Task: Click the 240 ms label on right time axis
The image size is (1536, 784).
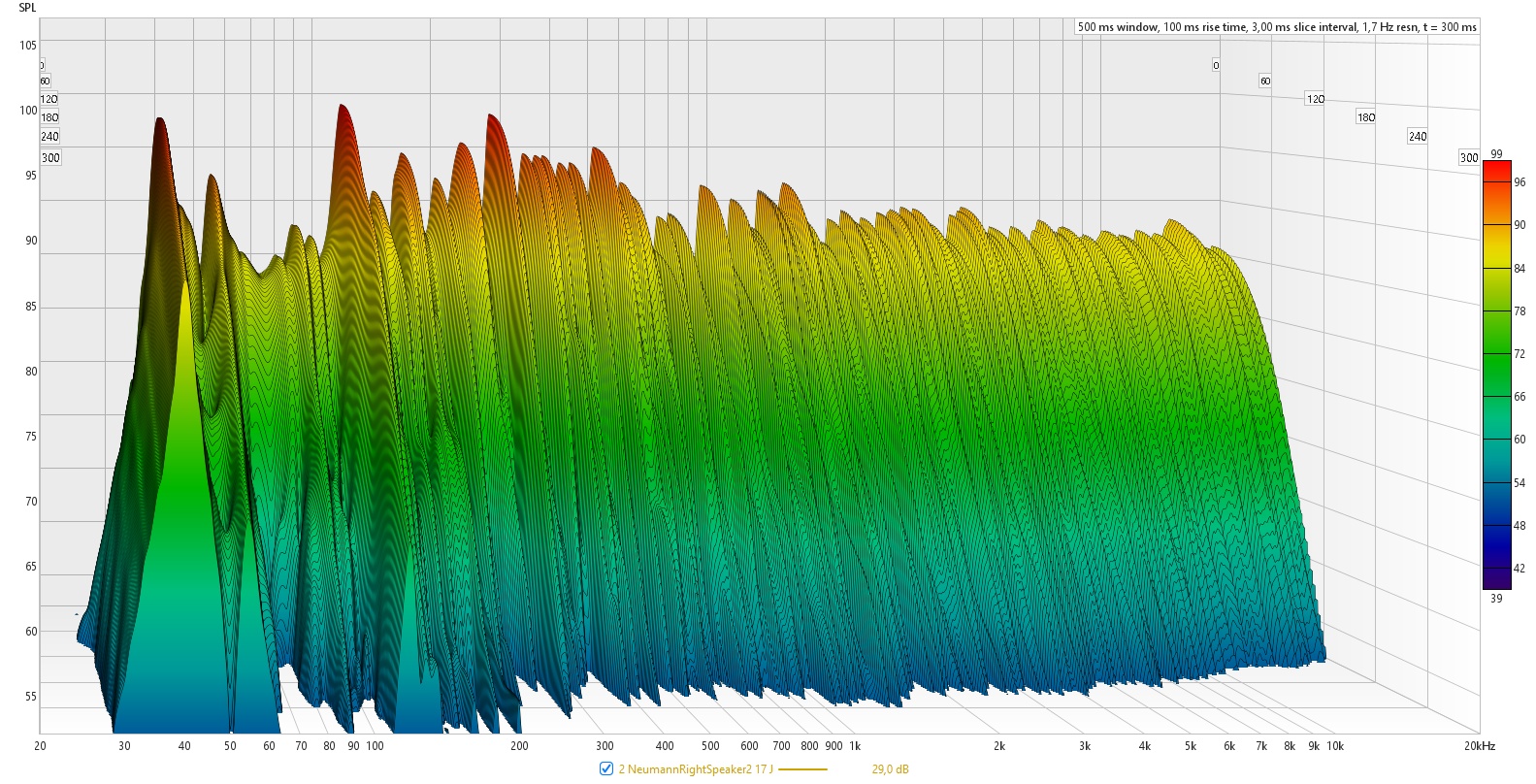Action: (1418, 137)
